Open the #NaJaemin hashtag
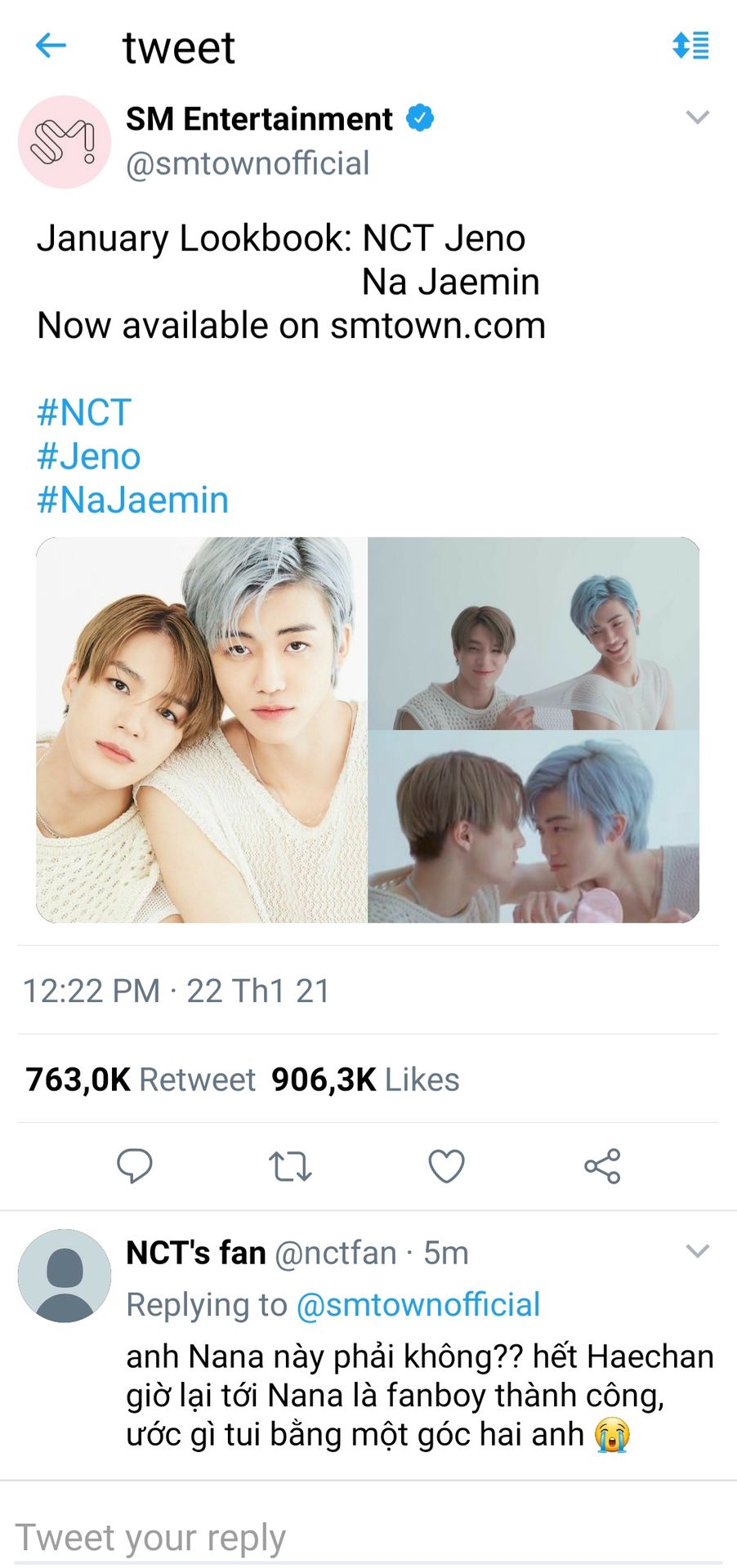This screenshot has height=1568, width=737. (132, 500)
